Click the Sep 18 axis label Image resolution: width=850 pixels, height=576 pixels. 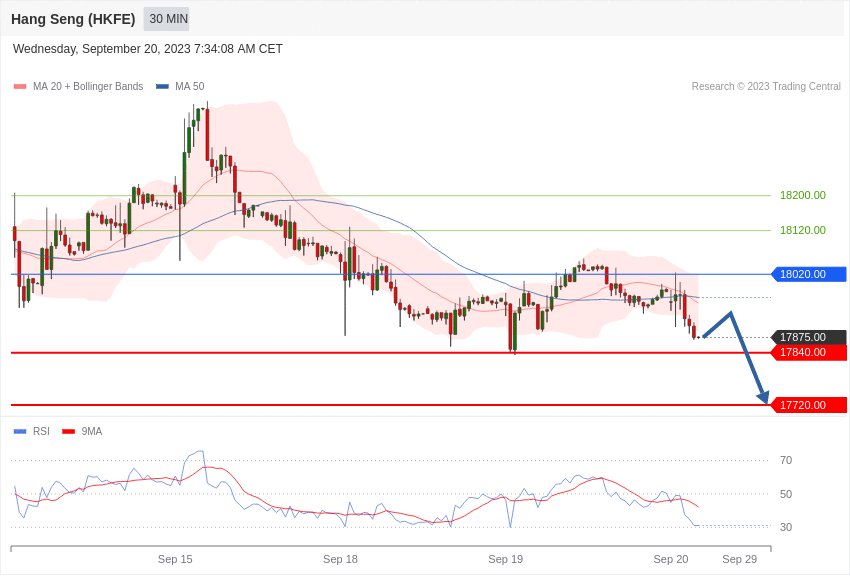pyautogui.click(x=340, y=559)
